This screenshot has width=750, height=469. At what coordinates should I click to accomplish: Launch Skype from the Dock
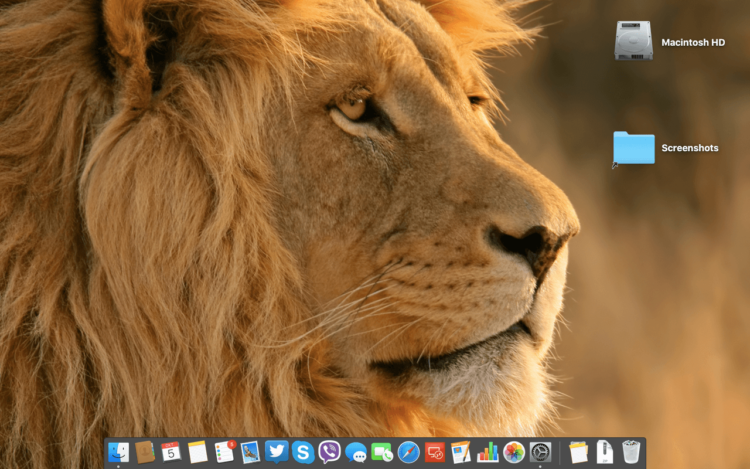pos(303,452)
